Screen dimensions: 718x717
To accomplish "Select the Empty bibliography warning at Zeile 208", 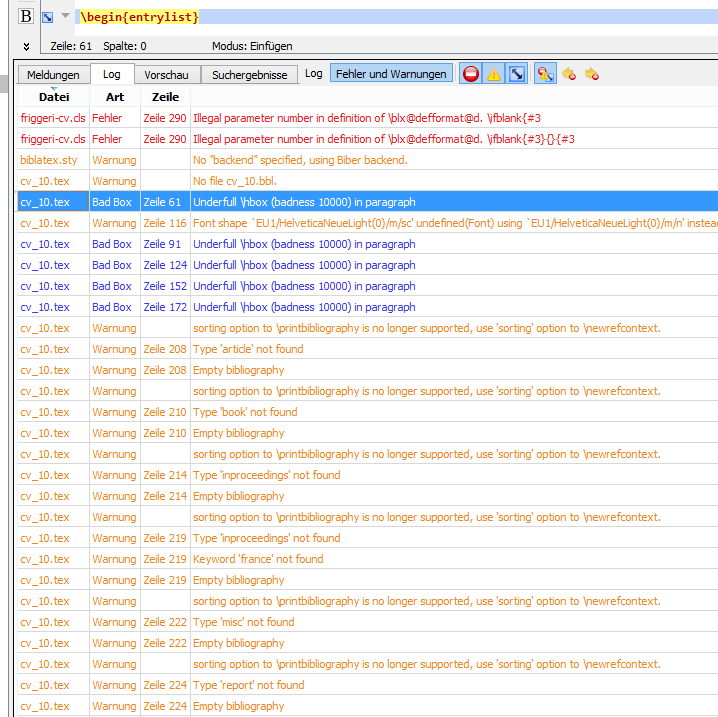I will click(x=368, y=370).
